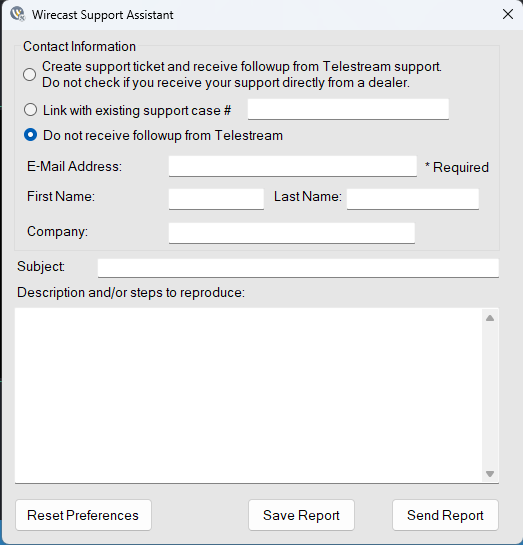This screenshot has width=523, height=545.
Task: Focus the Subject input field
Action: tap(298, 268)
